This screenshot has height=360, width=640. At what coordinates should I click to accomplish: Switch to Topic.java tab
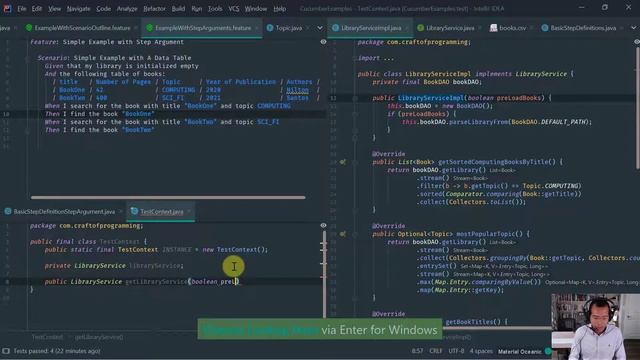coord(289,28)
